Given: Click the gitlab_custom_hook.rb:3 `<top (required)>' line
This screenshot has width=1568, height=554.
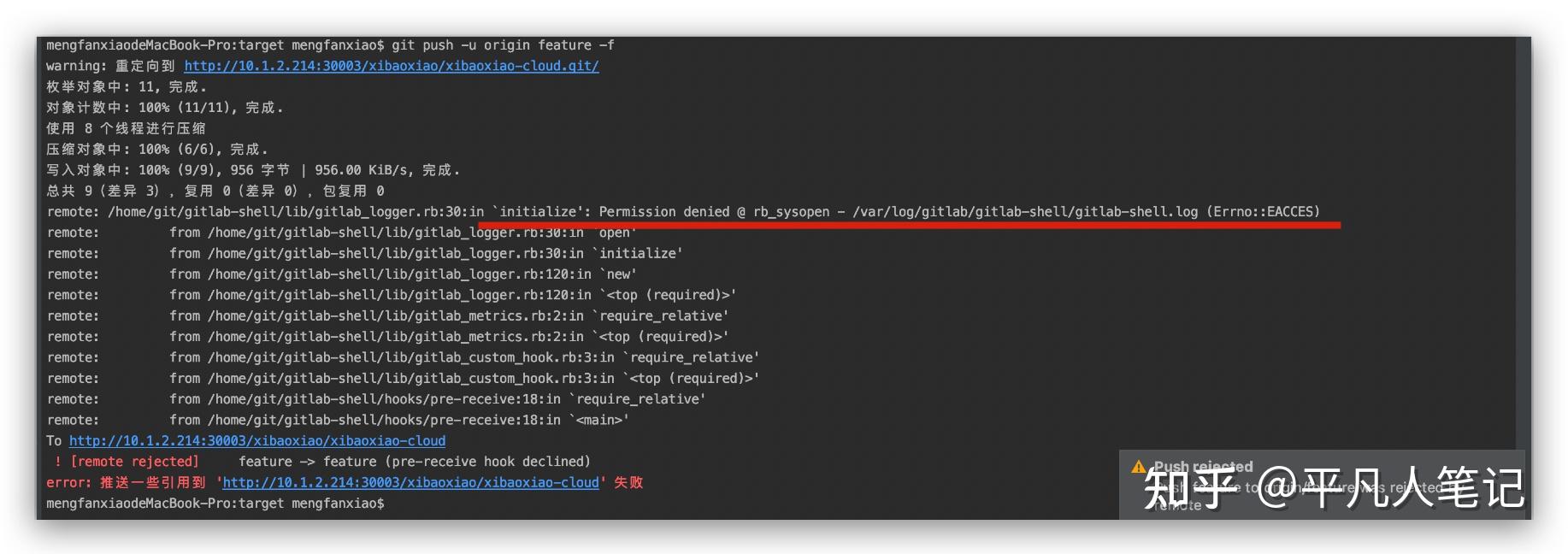Looking at the screenshot, I should pos(403,379).
